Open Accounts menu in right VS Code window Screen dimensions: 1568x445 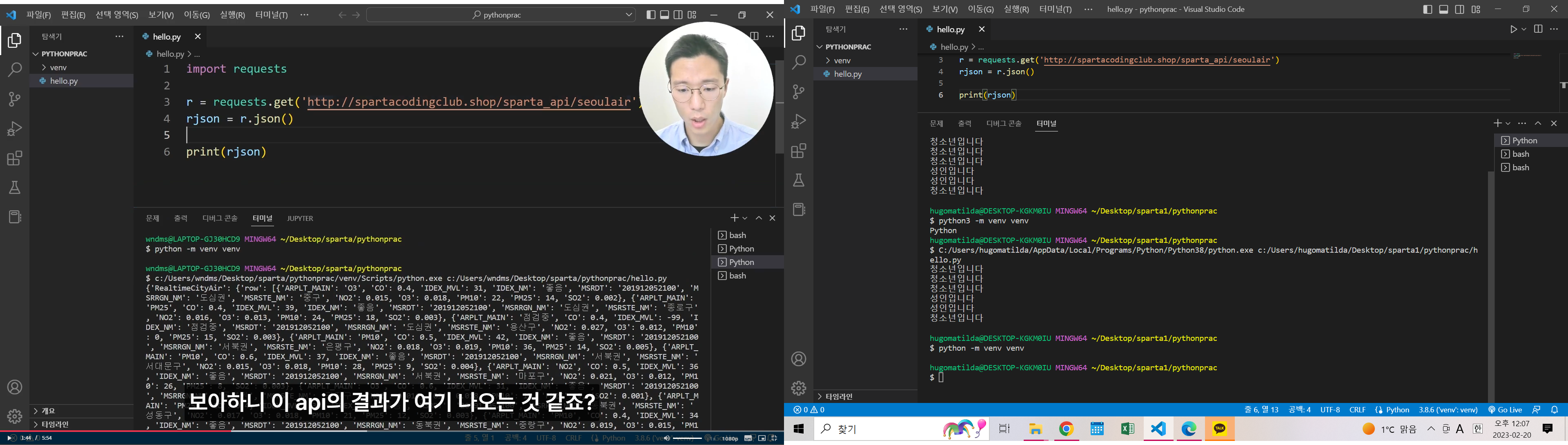799,359
